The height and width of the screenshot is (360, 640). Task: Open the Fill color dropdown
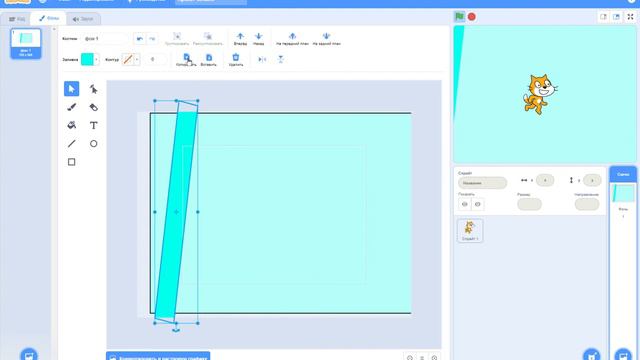pos(96,60)
